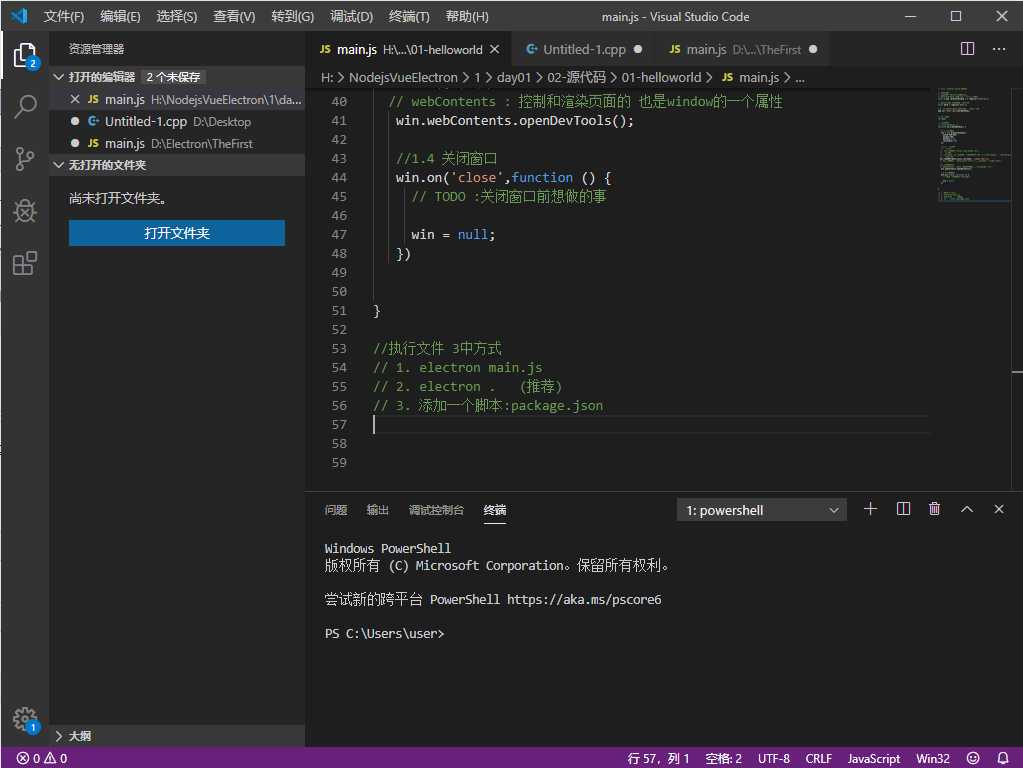Click 行 57, 列 1 cursor position

pyautogui.click(x=658, y=758)
